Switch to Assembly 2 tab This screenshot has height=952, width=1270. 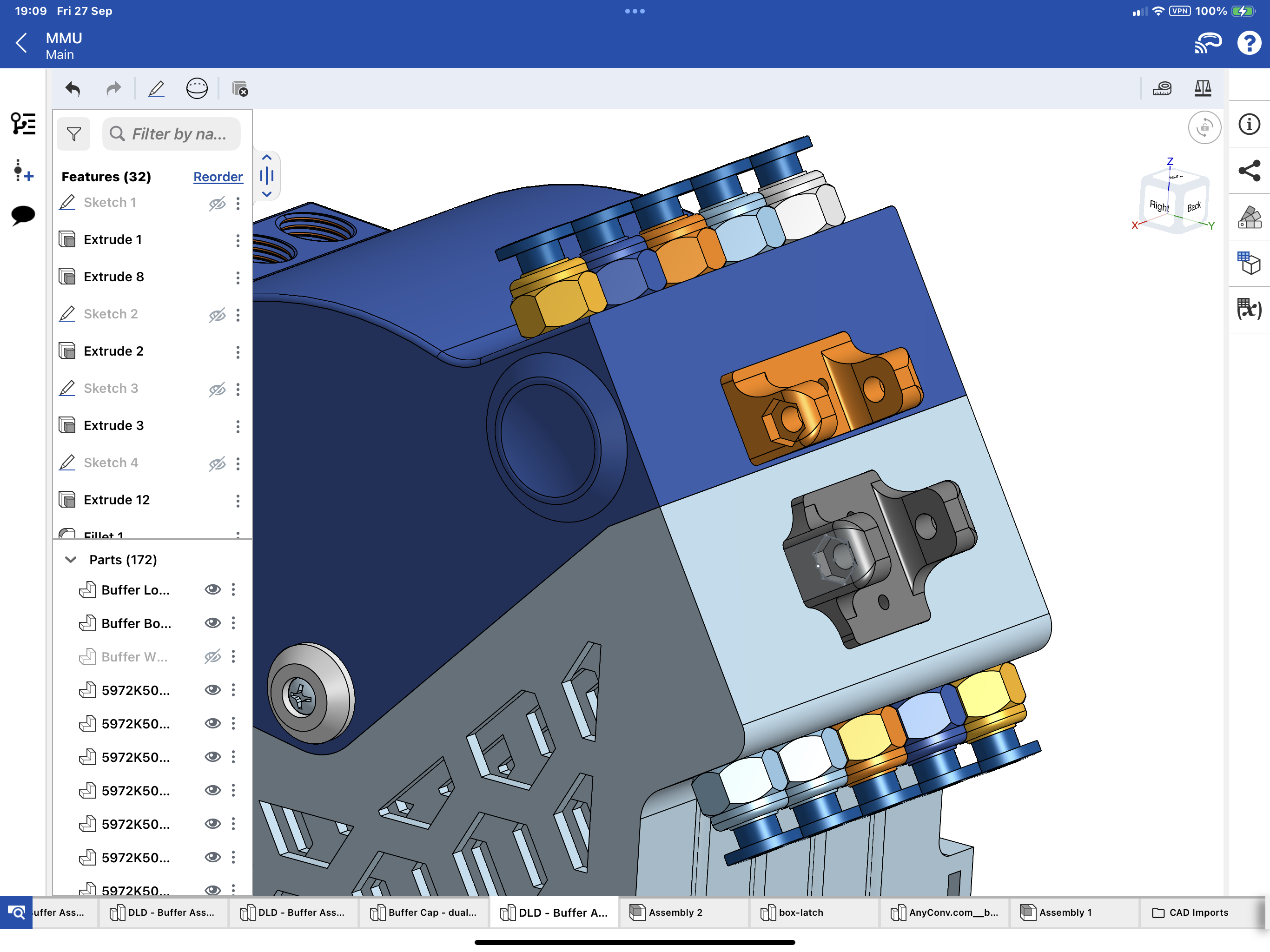pyautogui.click(x=684, y=912)
